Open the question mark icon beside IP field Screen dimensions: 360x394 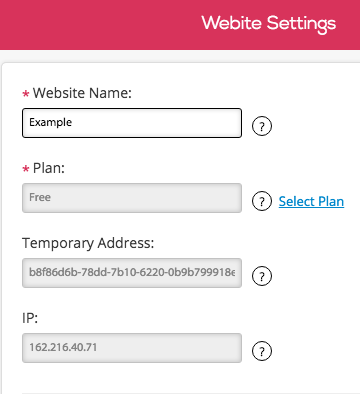point(262,351)
